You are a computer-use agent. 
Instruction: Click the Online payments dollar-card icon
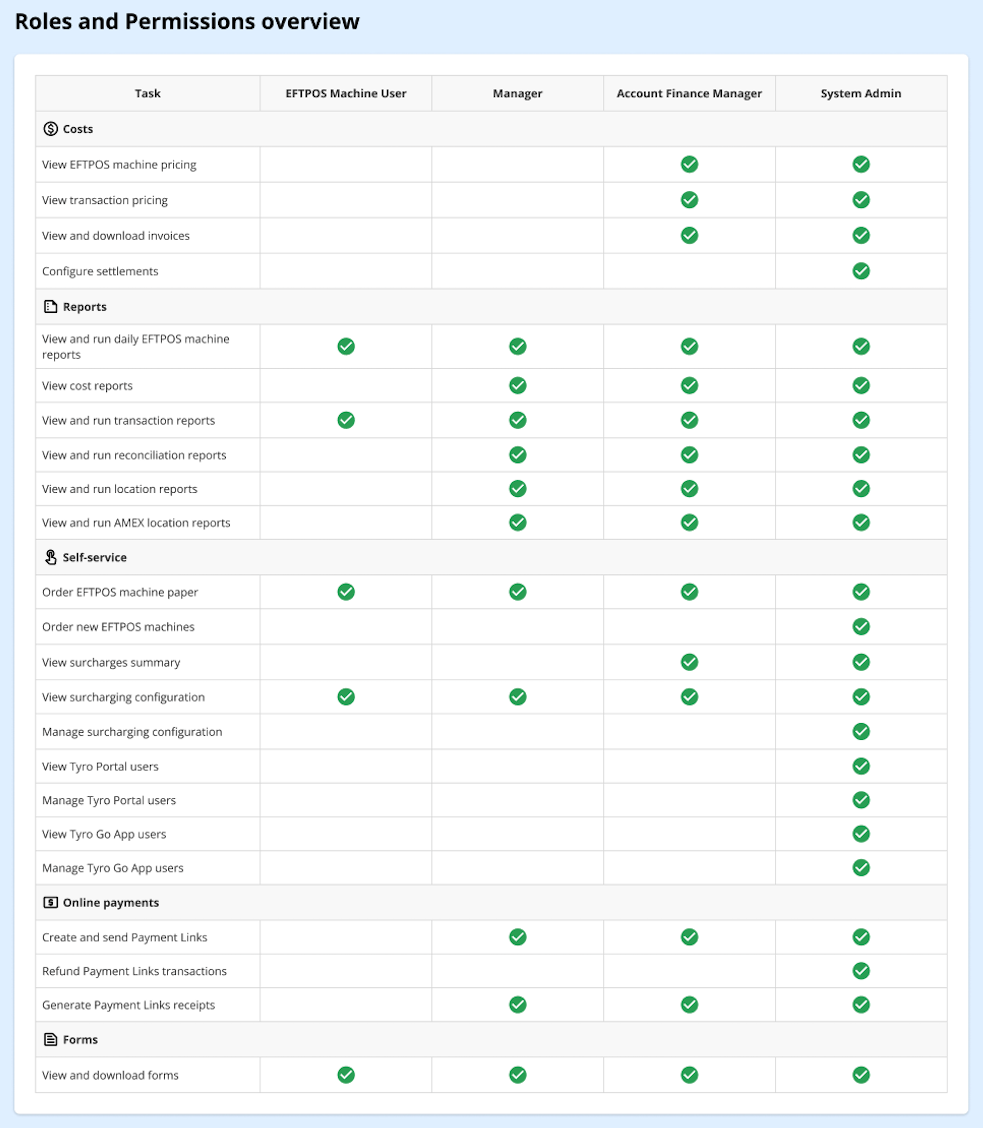[50, 902]
